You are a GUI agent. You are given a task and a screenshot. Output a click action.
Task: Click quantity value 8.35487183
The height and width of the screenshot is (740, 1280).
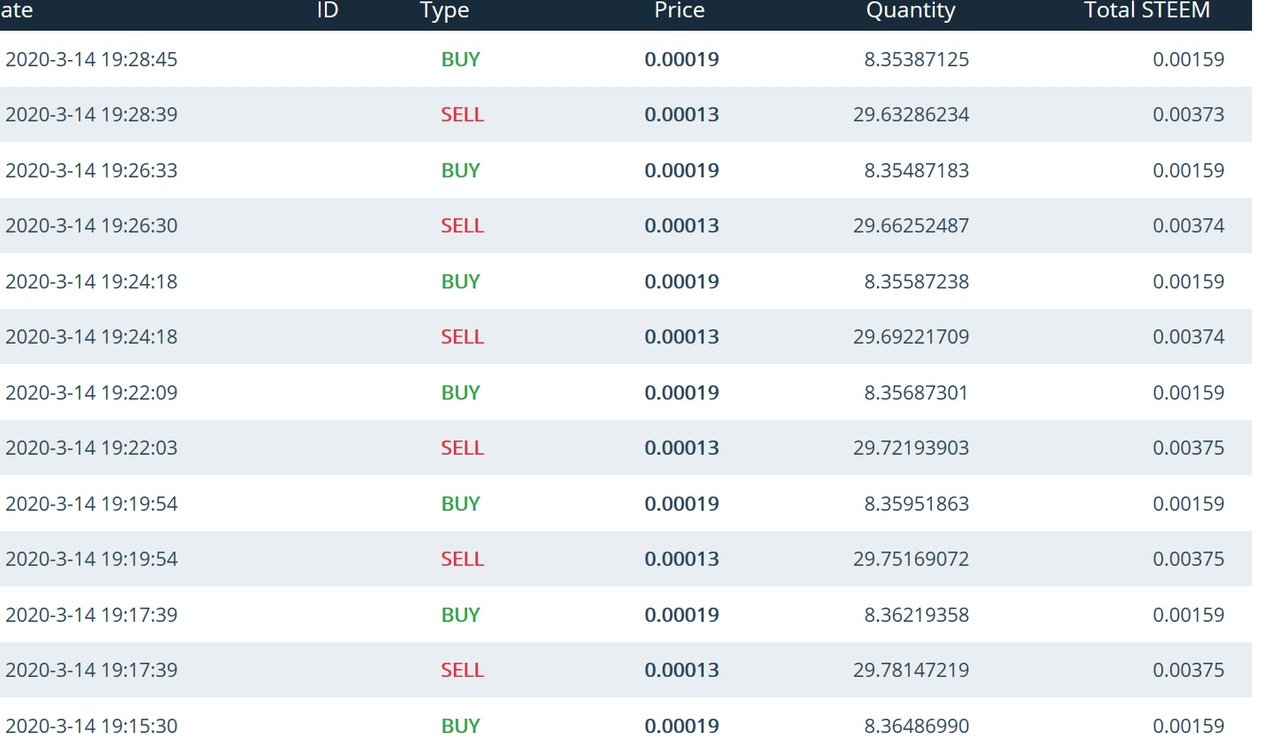(916, 170)
